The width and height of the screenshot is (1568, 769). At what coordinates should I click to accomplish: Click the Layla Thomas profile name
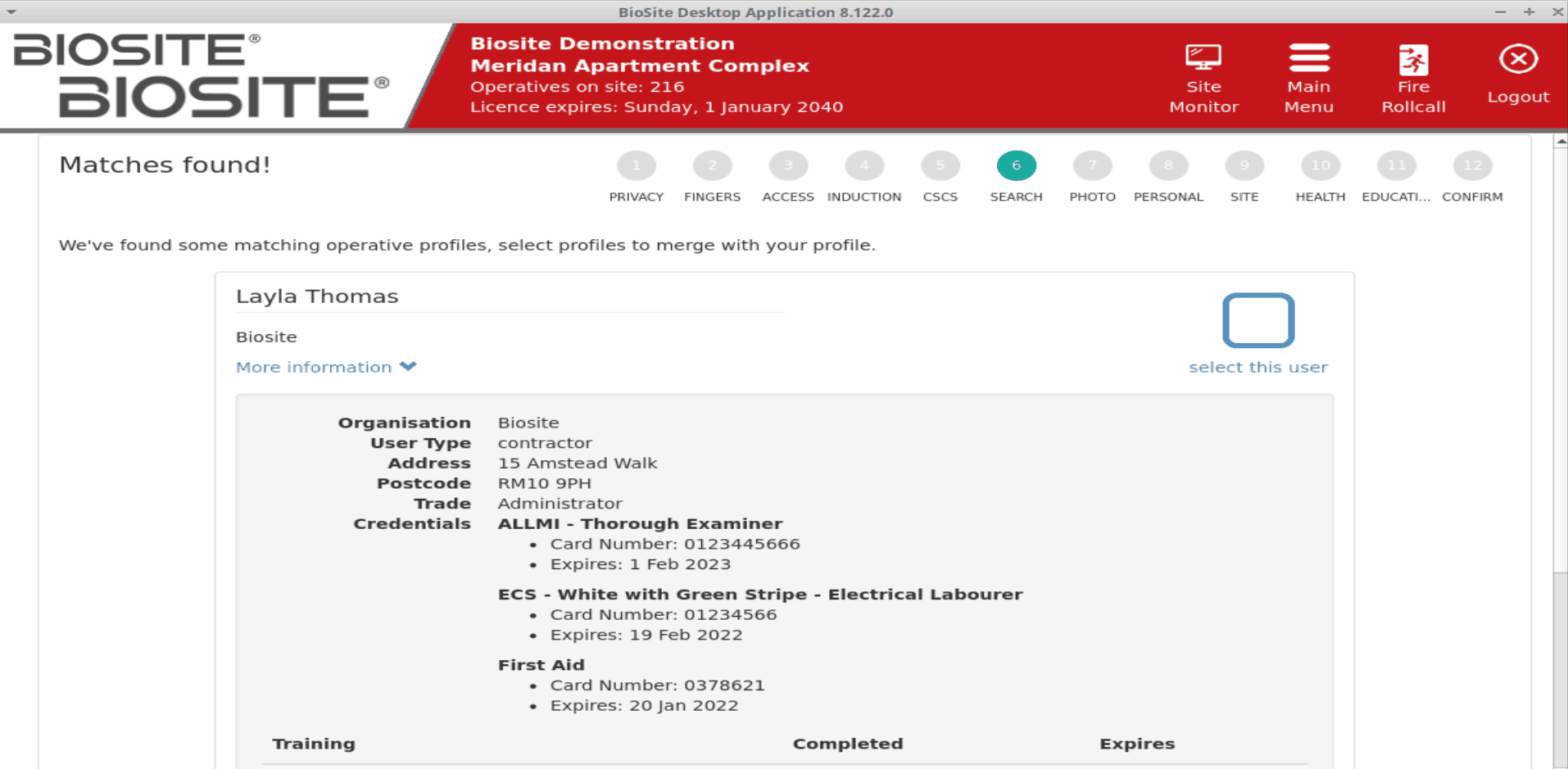click(317, 296)
